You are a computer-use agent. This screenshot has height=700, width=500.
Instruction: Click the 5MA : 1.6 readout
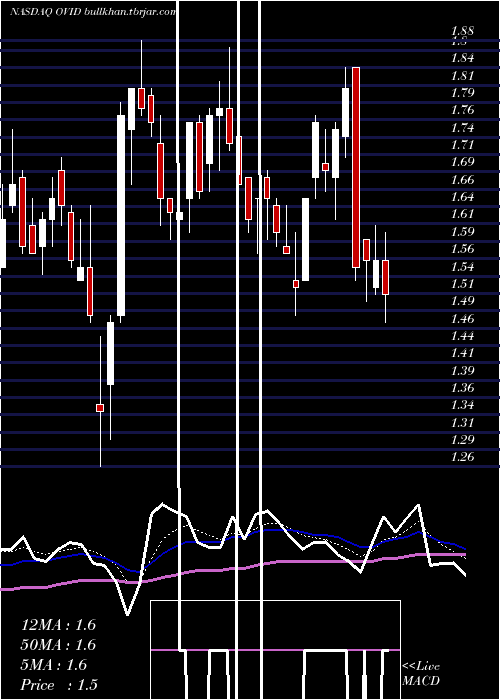(54, 665)
